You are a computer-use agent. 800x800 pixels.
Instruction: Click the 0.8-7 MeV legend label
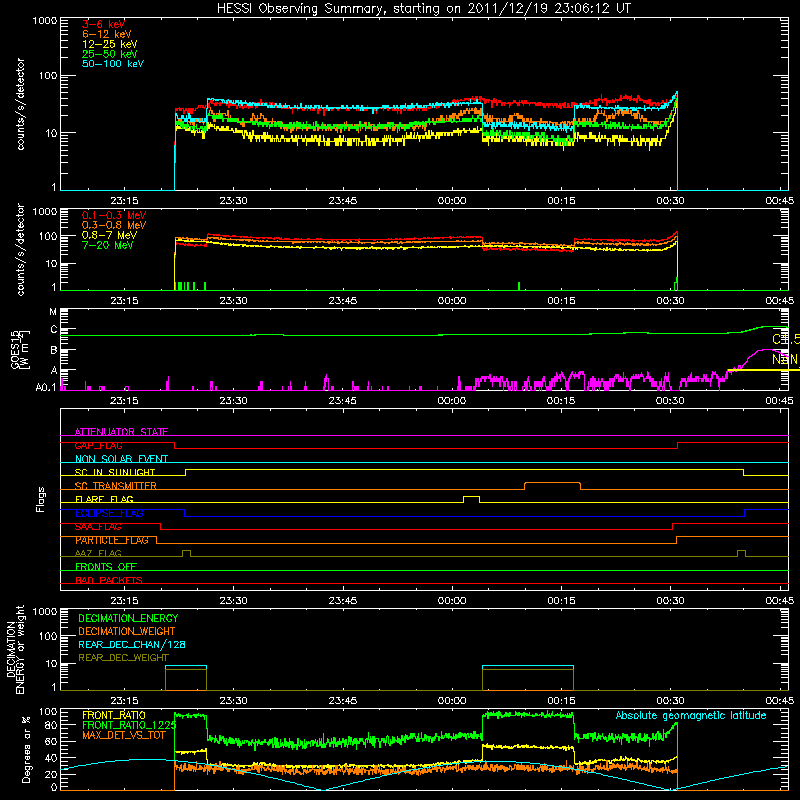click(x=109, y=235)
